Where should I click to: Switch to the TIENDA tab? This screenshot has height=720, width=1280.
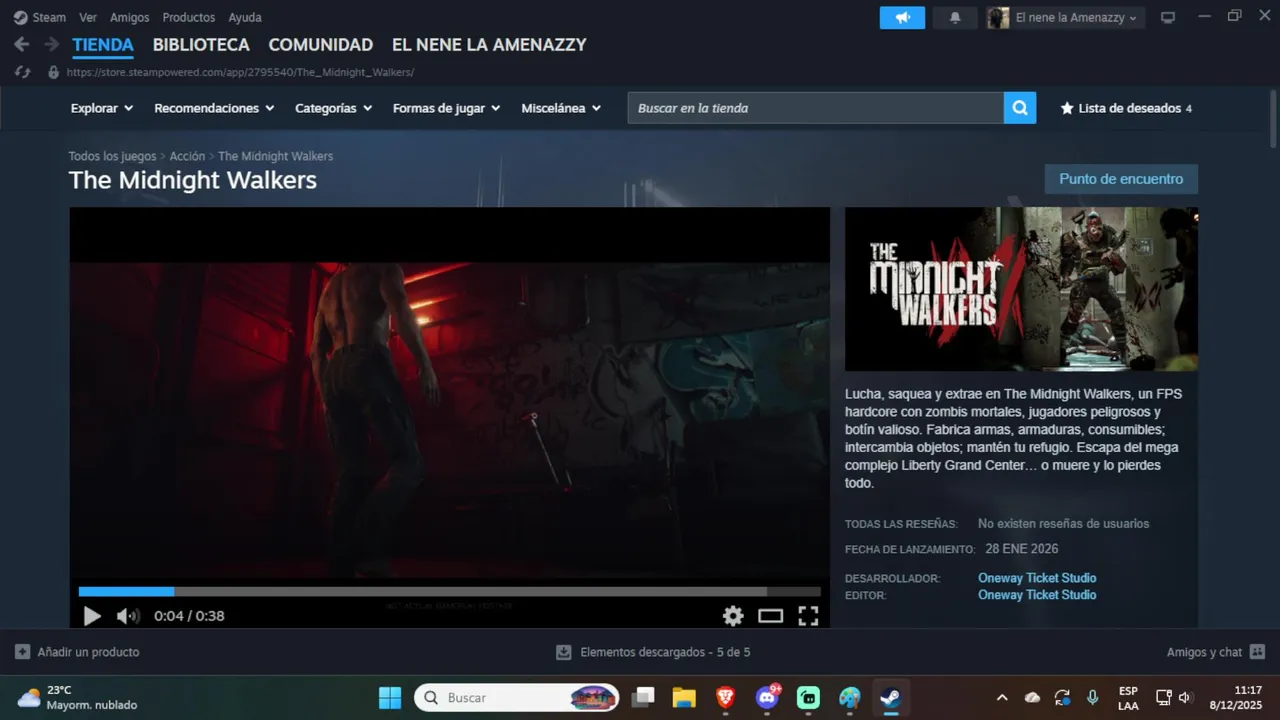point(103,45)
